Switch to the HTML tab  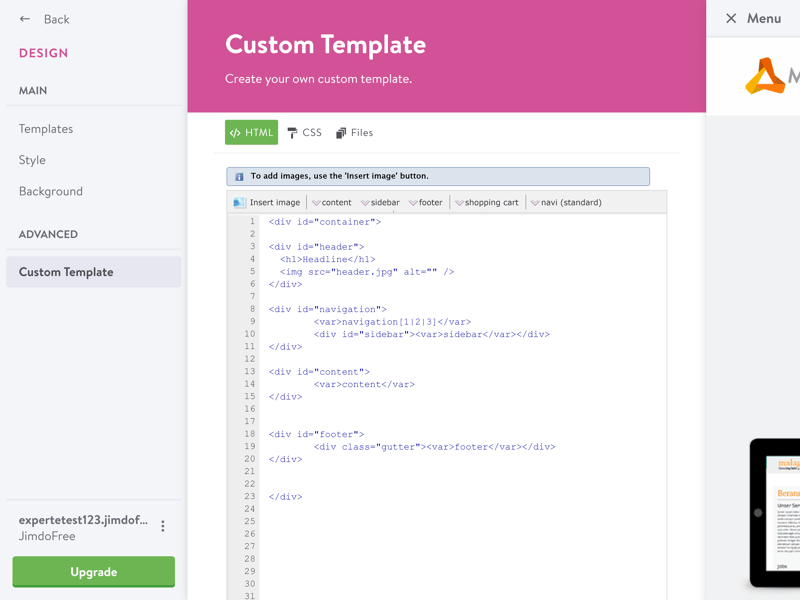pyautogui.click(x=252, y=133)
